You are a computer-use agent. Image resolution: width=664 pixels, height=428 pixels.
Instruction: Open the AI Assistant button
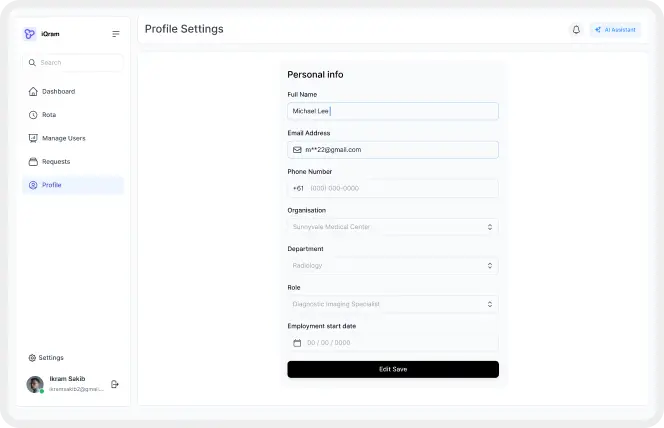[615, 30]
